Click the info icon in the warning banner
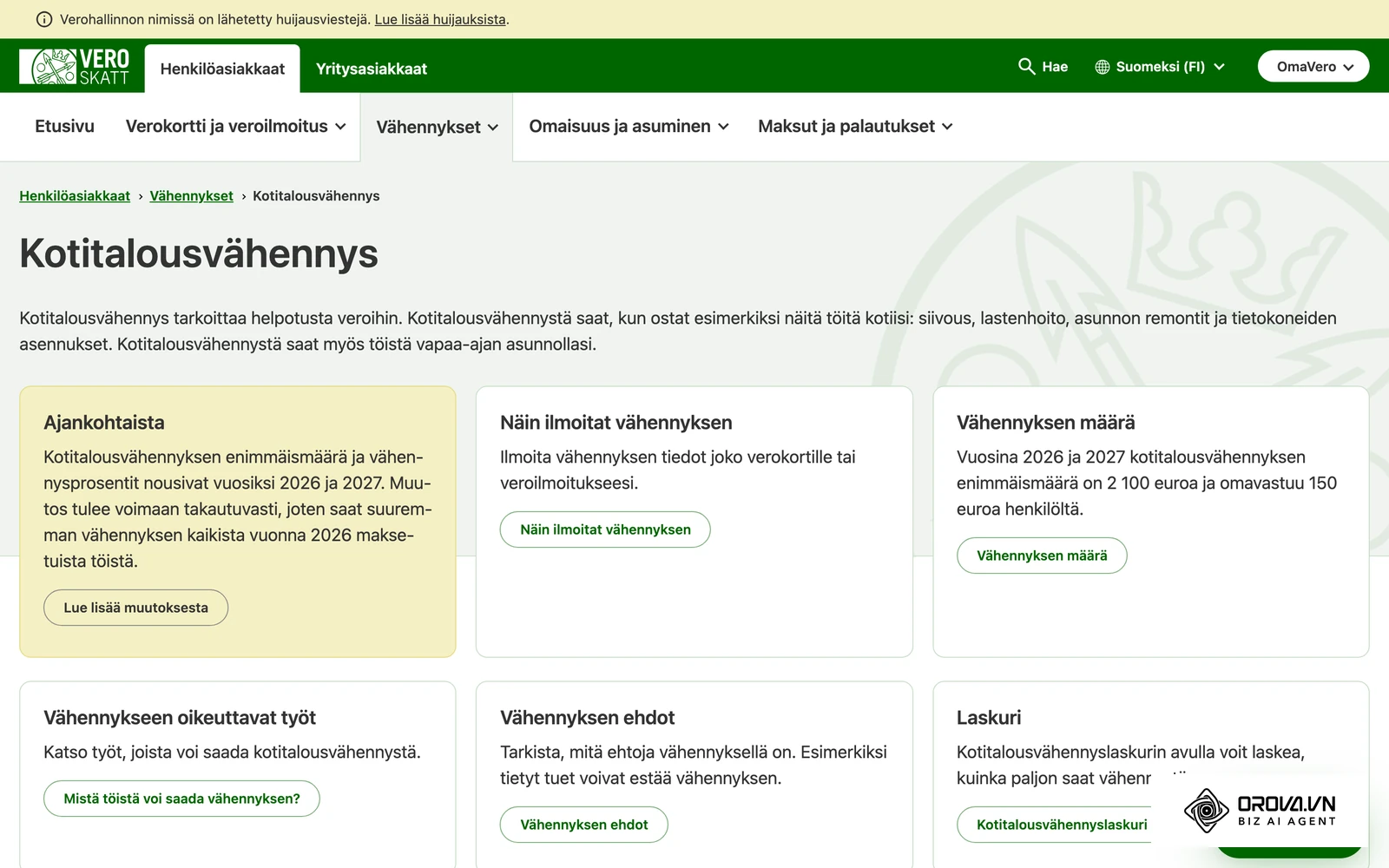1389x868 pixels. click(x=44, y=19)
